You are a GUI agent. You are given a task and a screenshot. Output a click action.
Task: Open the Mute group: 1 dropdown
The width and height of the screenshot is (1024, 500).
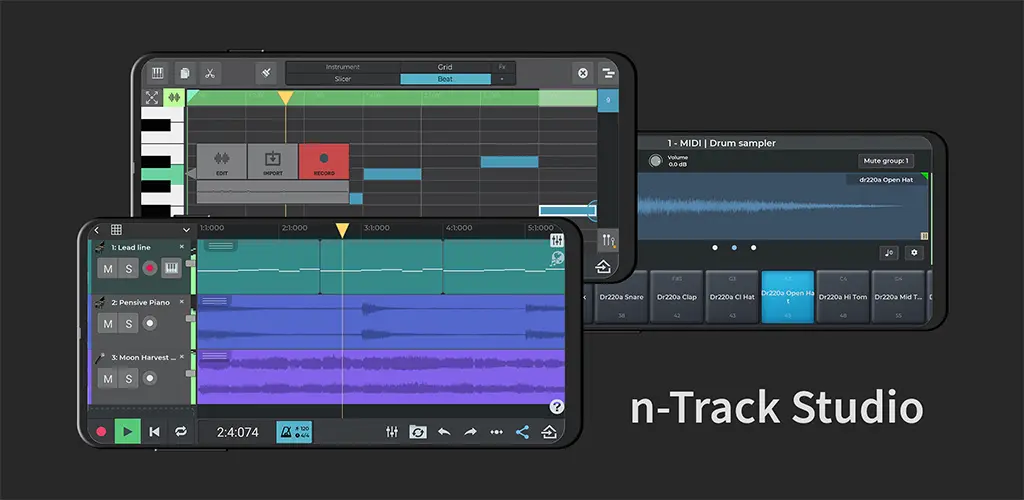886,161
